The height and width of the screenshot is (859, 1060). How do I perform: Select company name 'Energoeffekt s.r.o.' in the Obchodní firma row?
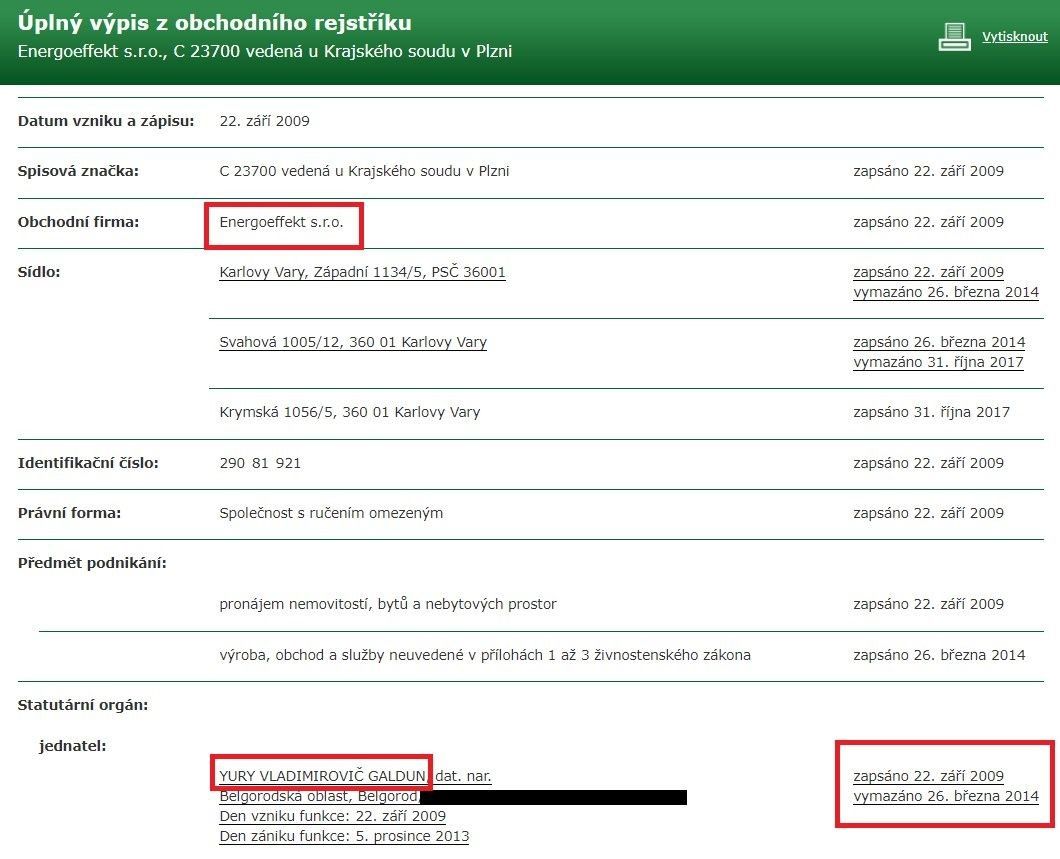(281, 222)
